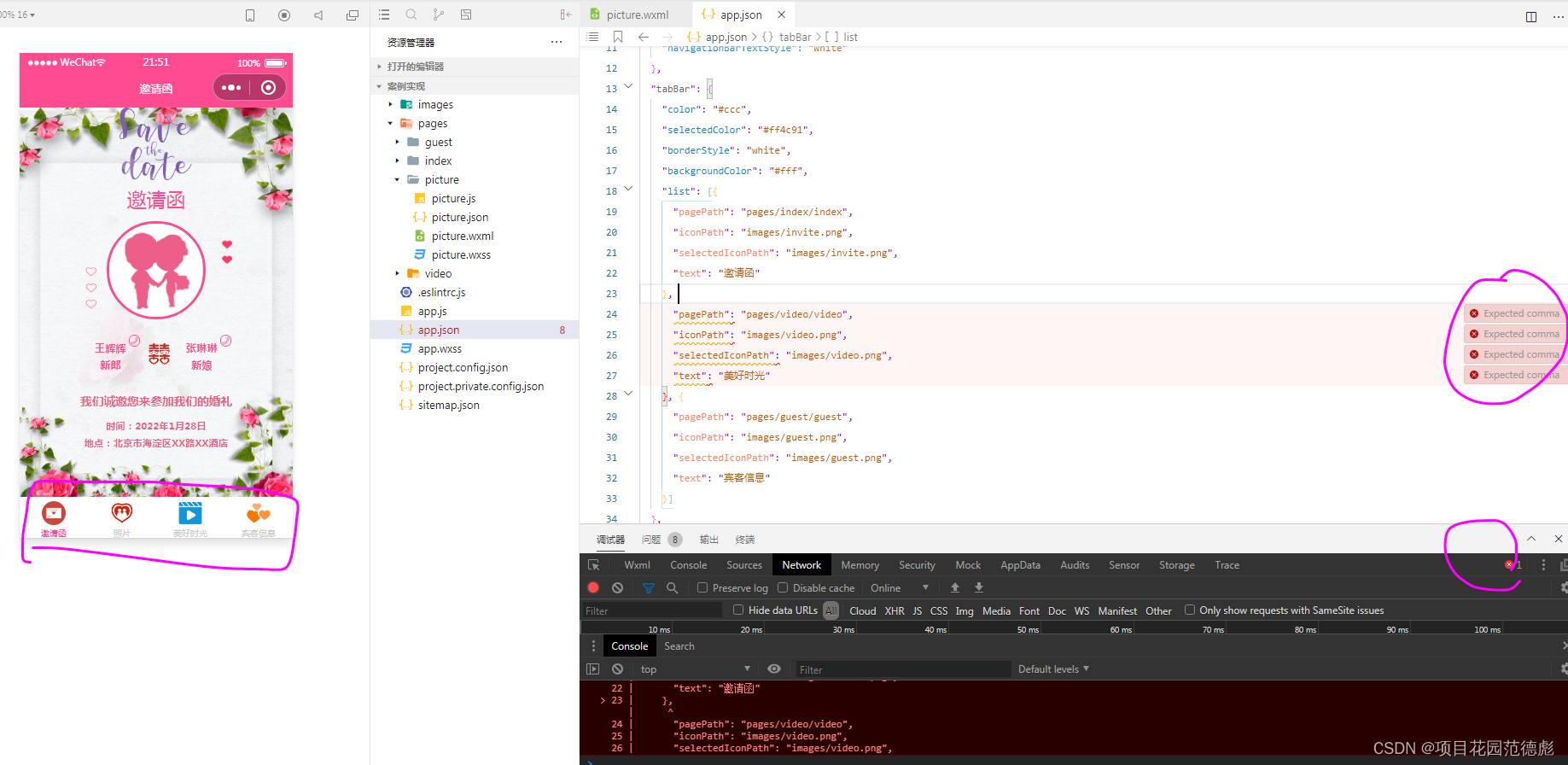
Task: Detach the simulator into separate window
Action: coord(353,15)
